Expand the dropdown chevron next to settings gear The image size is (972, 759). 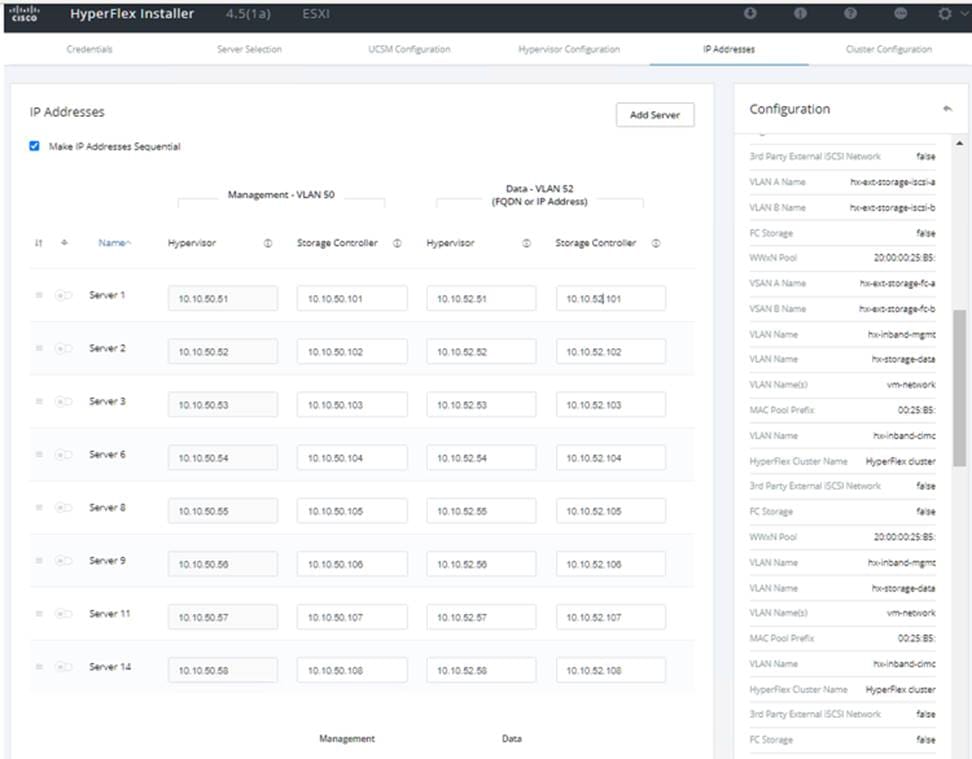point(963,14)
